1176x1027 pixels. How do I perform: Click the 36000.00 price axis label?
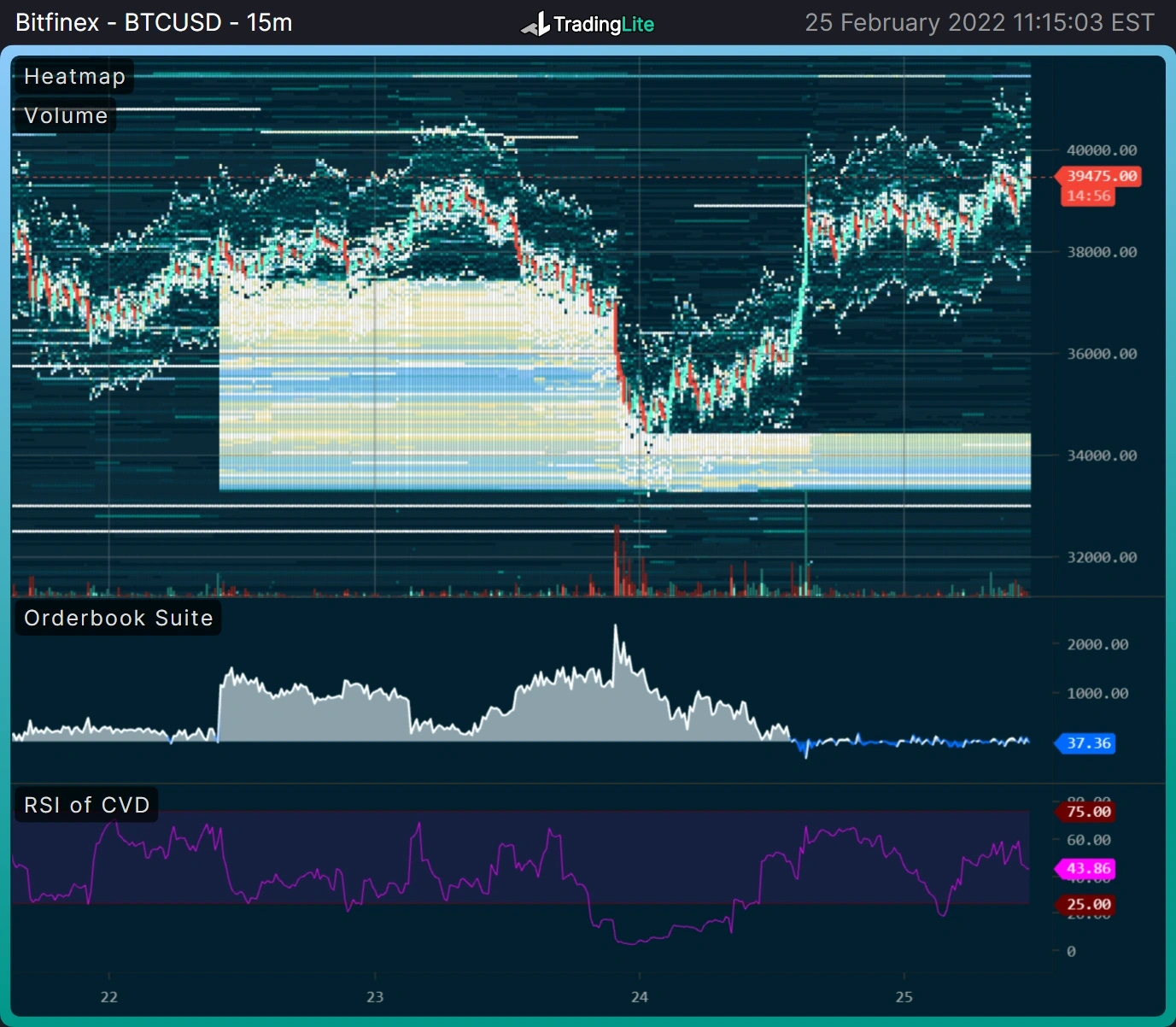(x=1102, y=354)
